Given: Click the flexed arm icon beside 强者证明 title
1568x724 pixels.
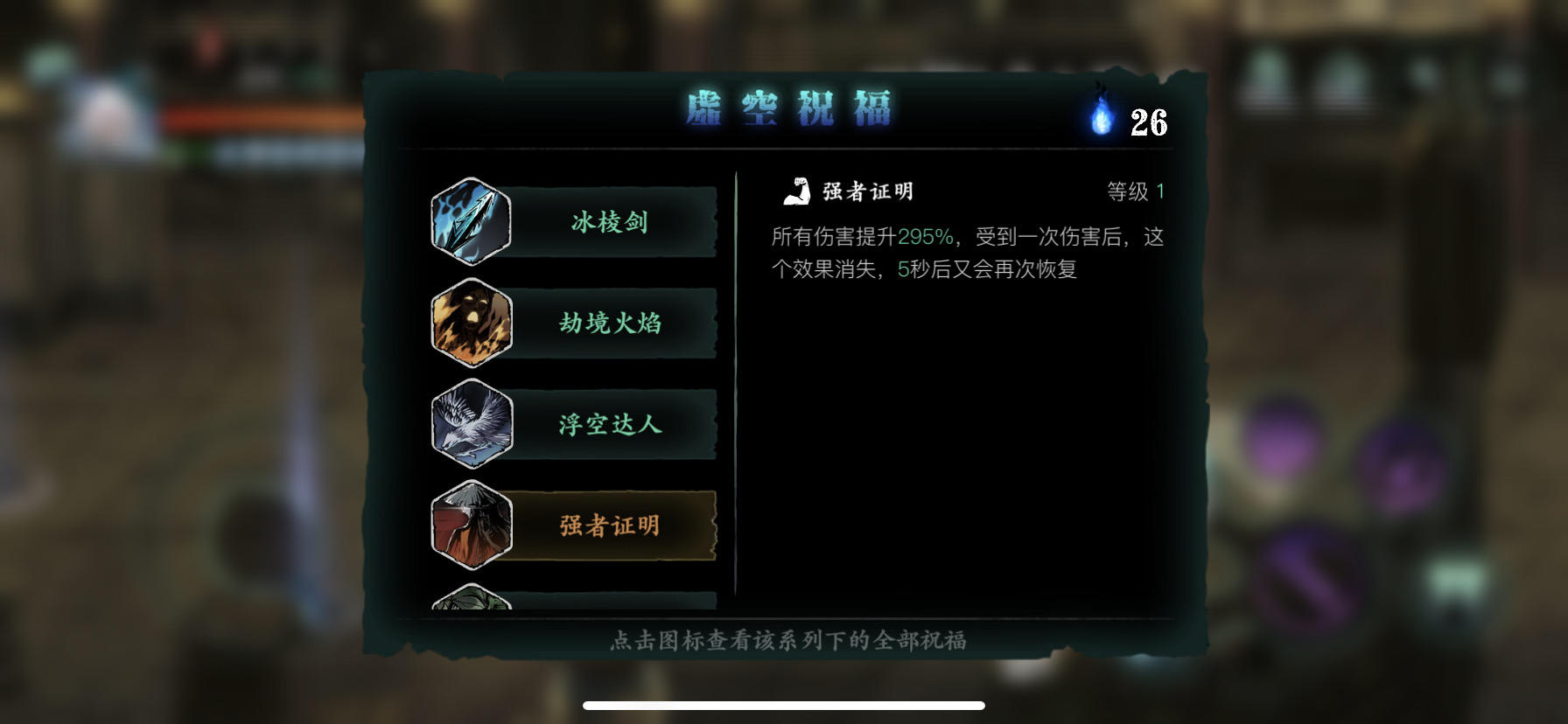Looking at the screenshot, I should pos(796,191).
